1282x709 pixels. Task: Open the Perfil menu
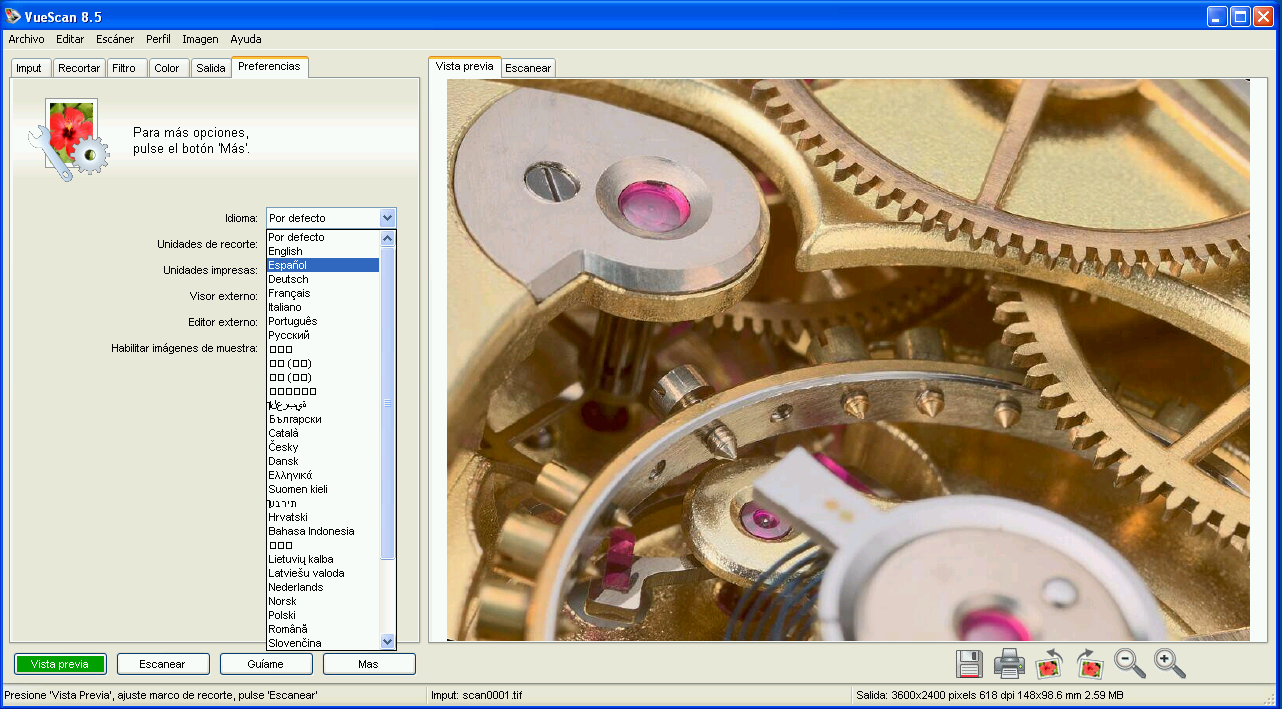pos(158,39)
